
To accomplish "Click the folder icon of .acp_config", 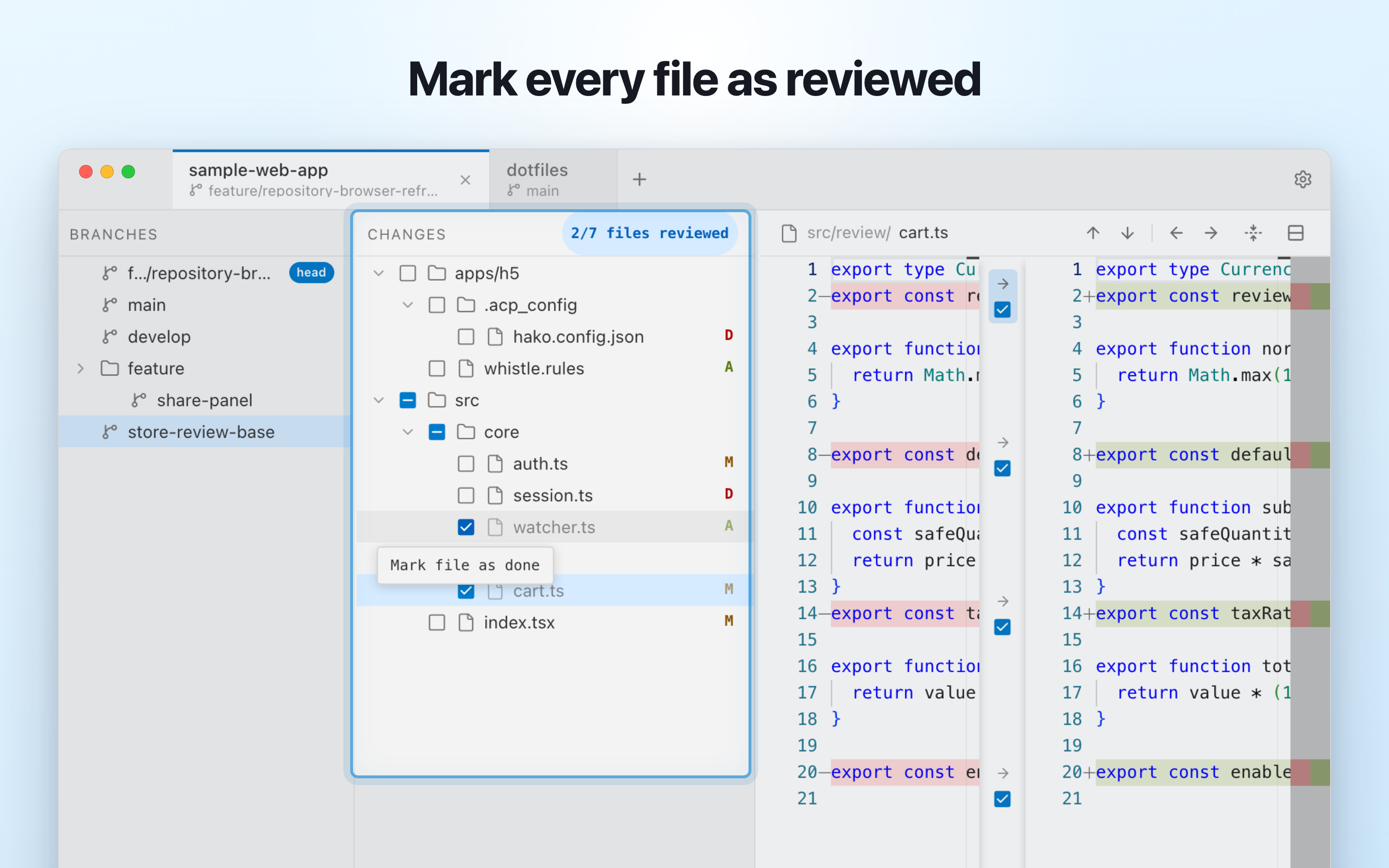I will [x=466, y=305].
